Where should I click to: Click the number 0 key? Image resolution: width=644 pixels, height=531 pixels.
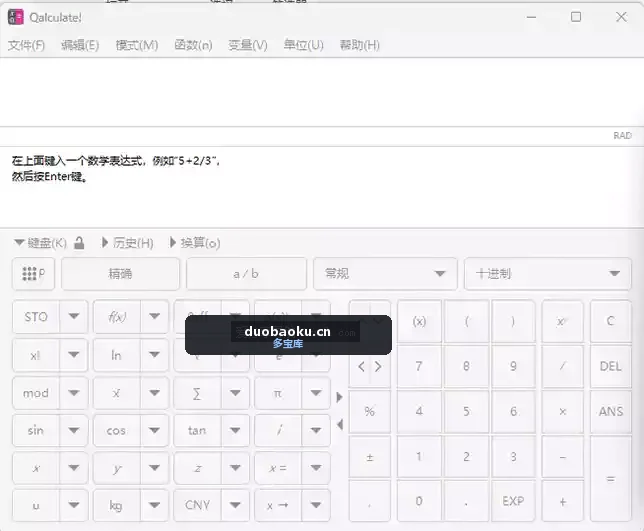[419, 501]
